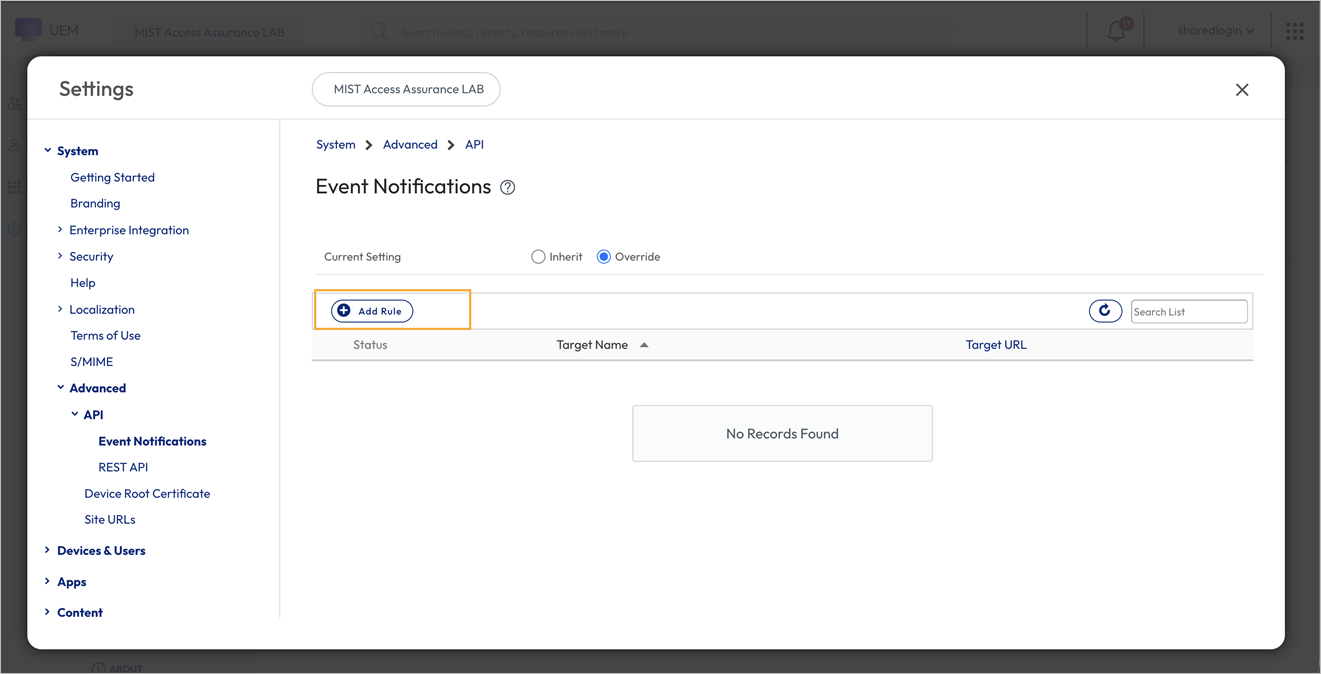Sort by Target Name arrow

pyautogui.click(x=644, y=345)
